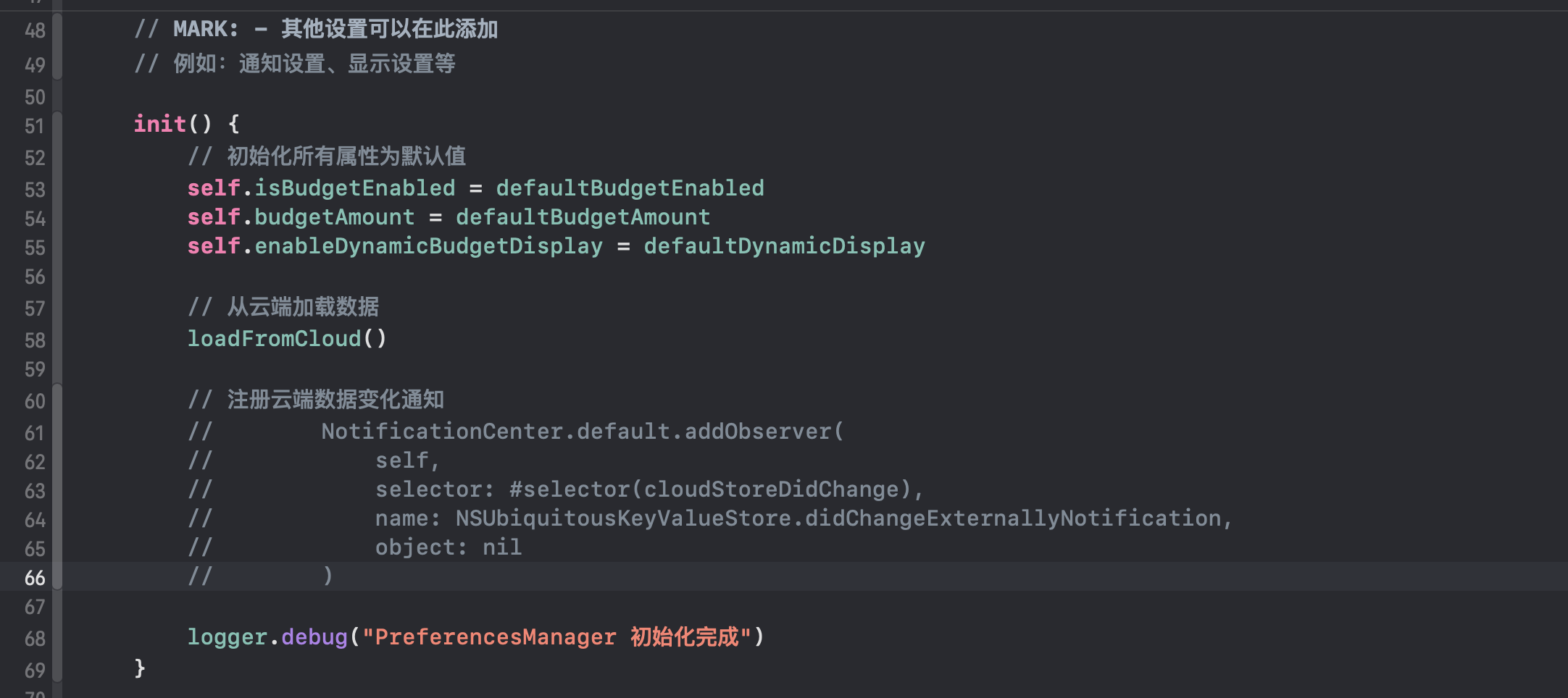Screen dimensions: 1568x698
Task: Click the commented NotificationCenter.default.addObserver text
Action: click(582, 432)
